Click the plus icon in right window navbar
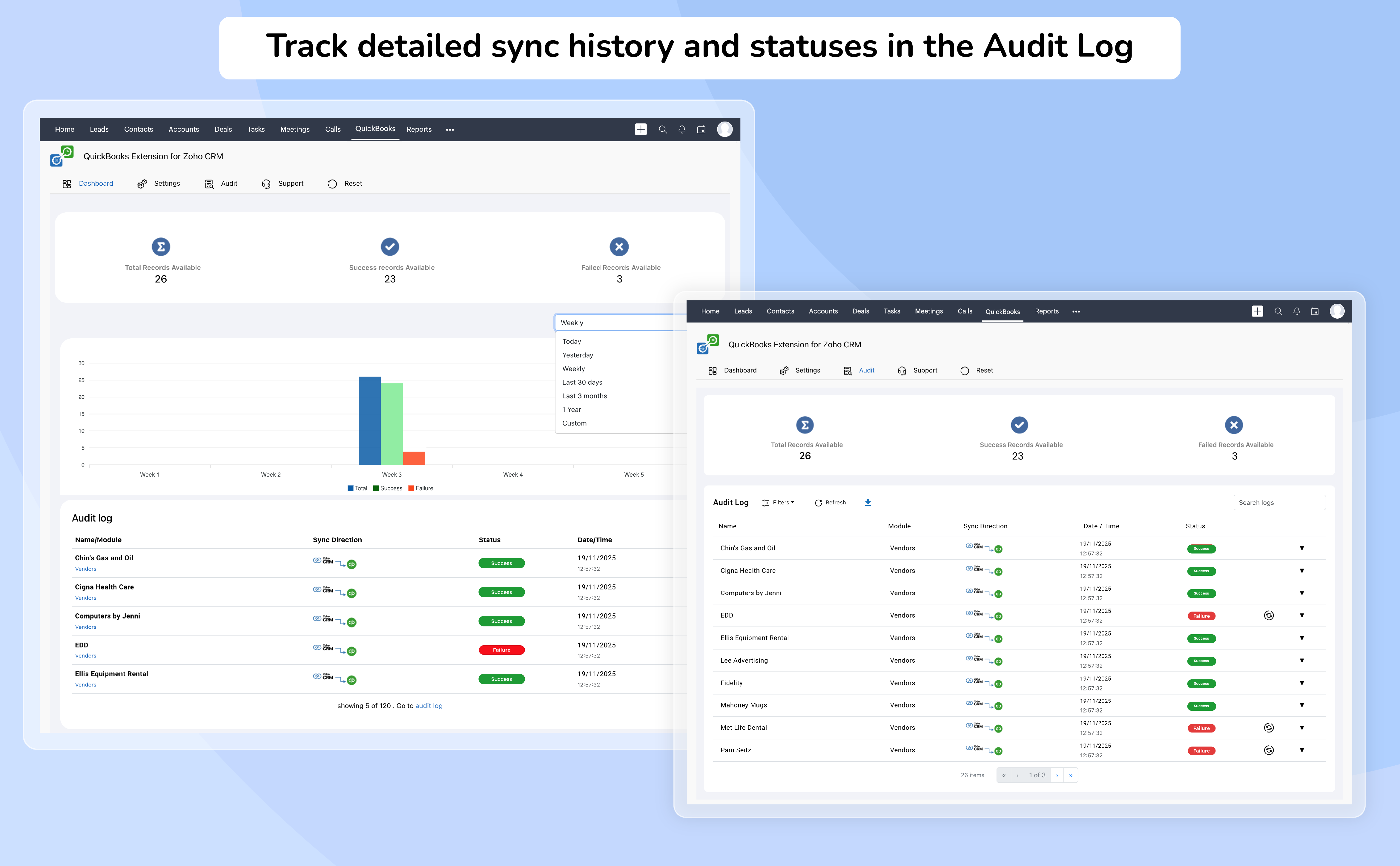1400x866 pixels. point(1257,311)
